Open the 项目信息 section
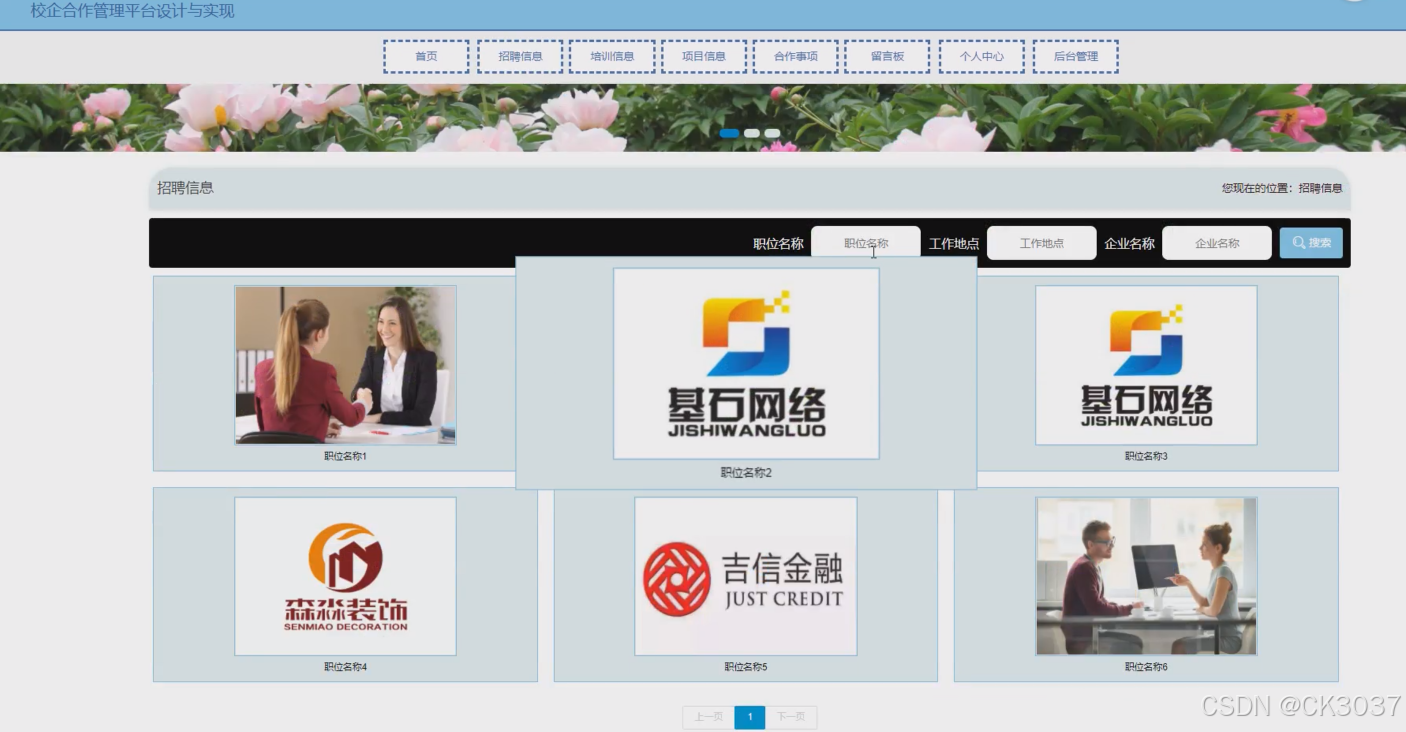Image resolution: width=1406 pixels, height=732 pixels. (705, 56)
